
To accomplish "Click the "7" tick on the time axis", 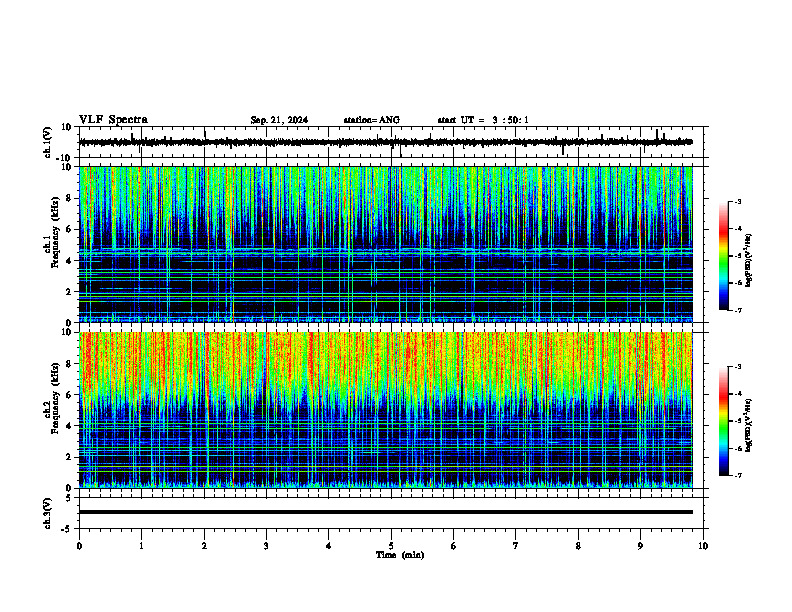I will 516,546.
